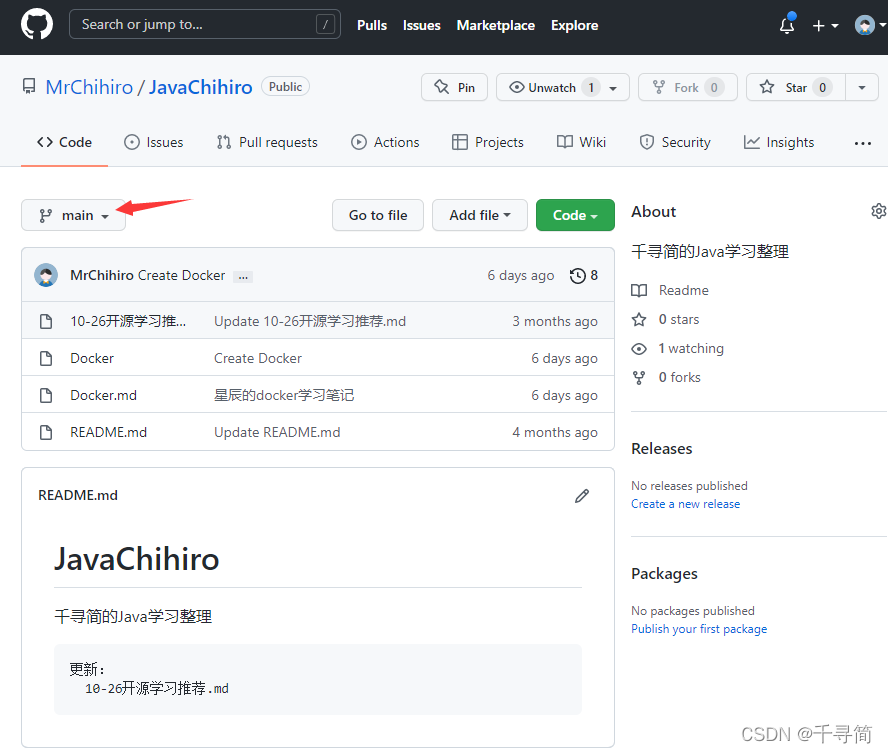The height and width of the screenshot is (753, 888).
Task: Click the repository book icon
Action: (29, 87)
